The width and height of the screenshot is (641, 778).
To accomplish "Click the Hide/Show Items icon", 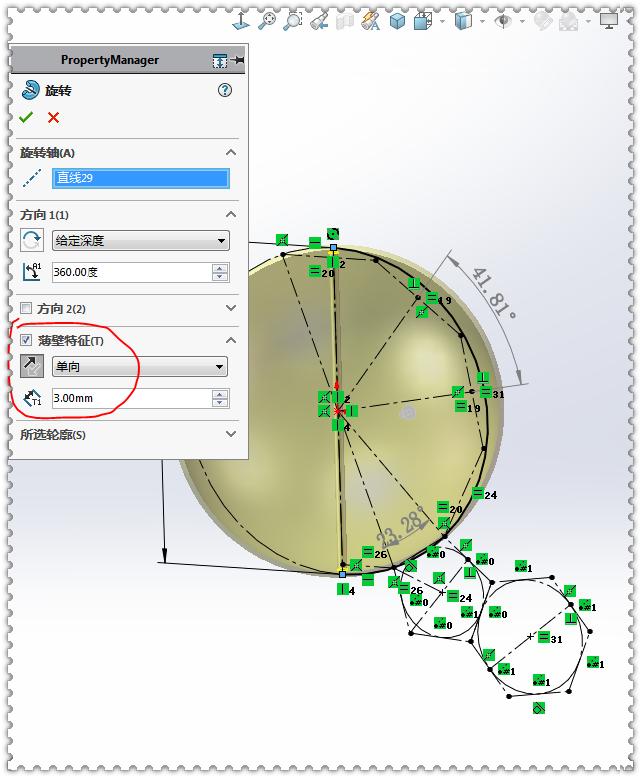I will click(463, 21).
